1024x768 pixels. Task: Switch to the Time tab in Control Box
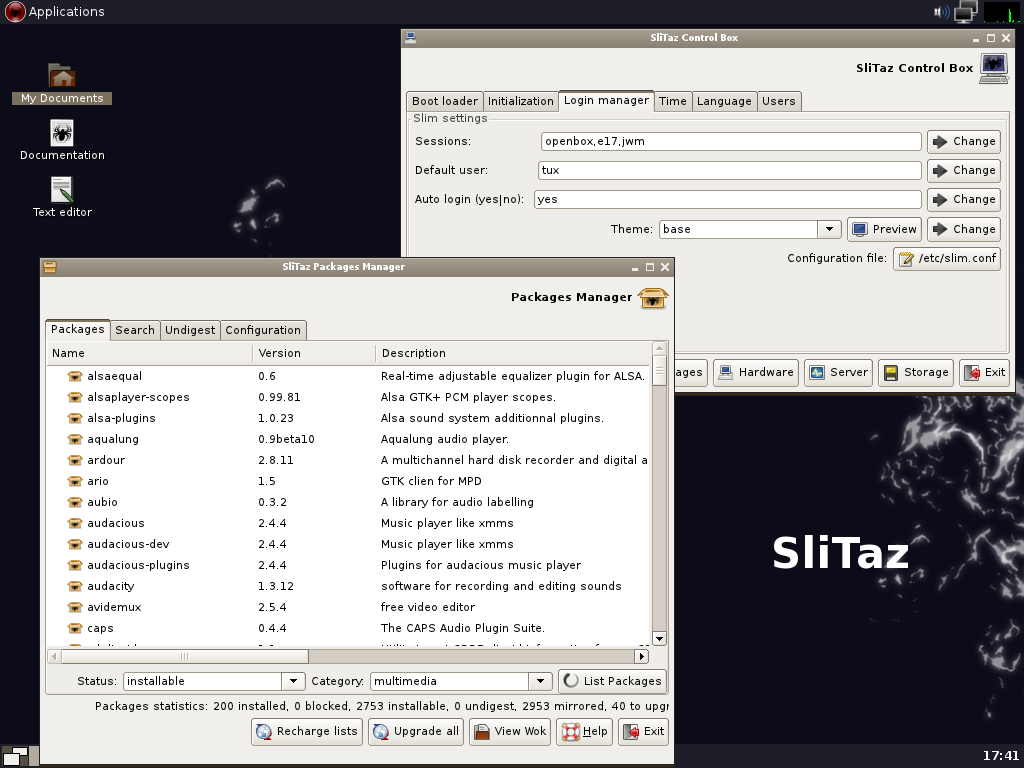tap(673, 101)
